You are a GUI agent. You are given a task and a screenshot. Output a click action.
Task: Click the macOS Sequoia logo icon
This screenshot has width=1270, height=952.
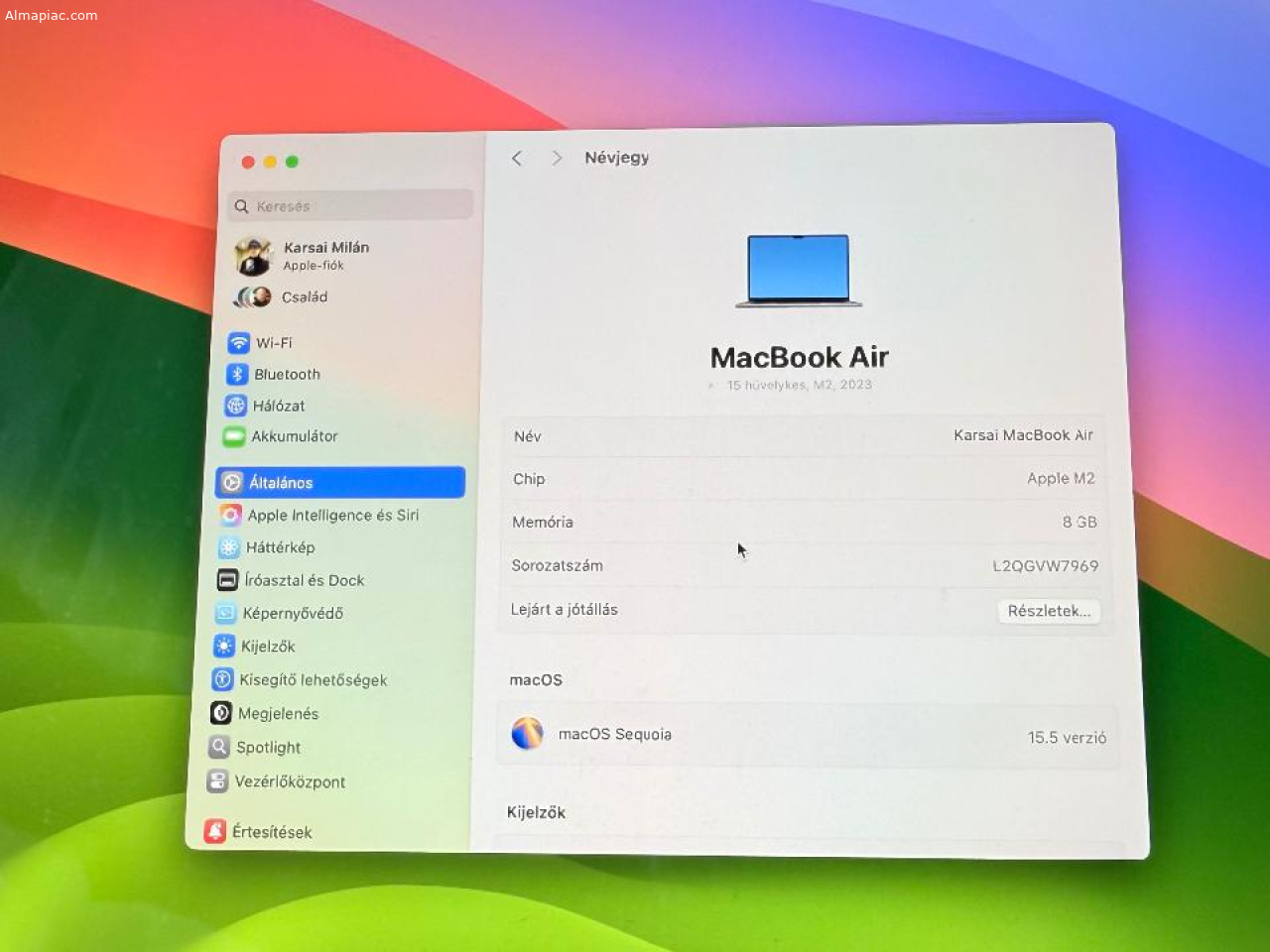527,734
